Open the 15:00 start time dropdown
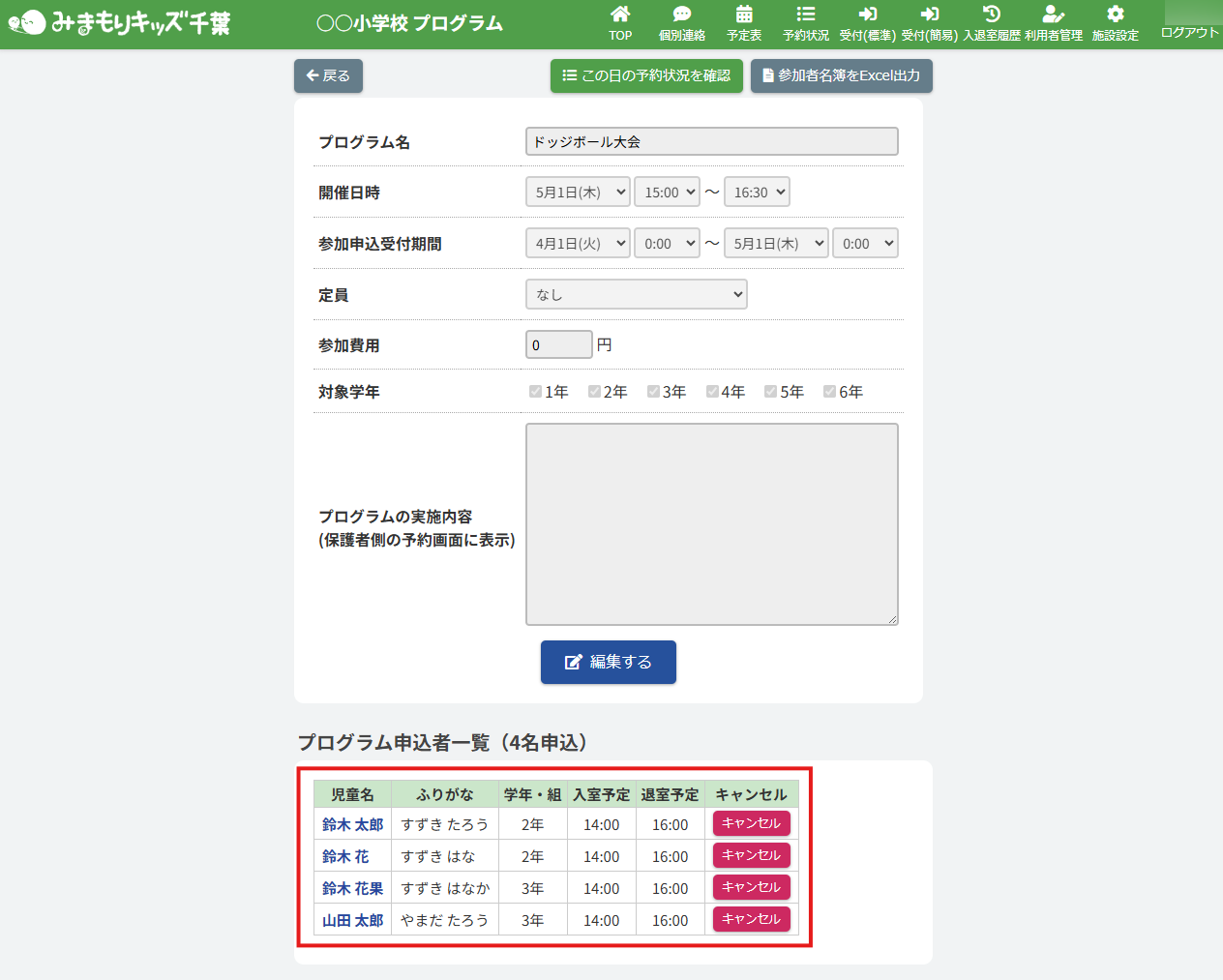The width and height of the screenshot is (1223, 980). [667, 193]
